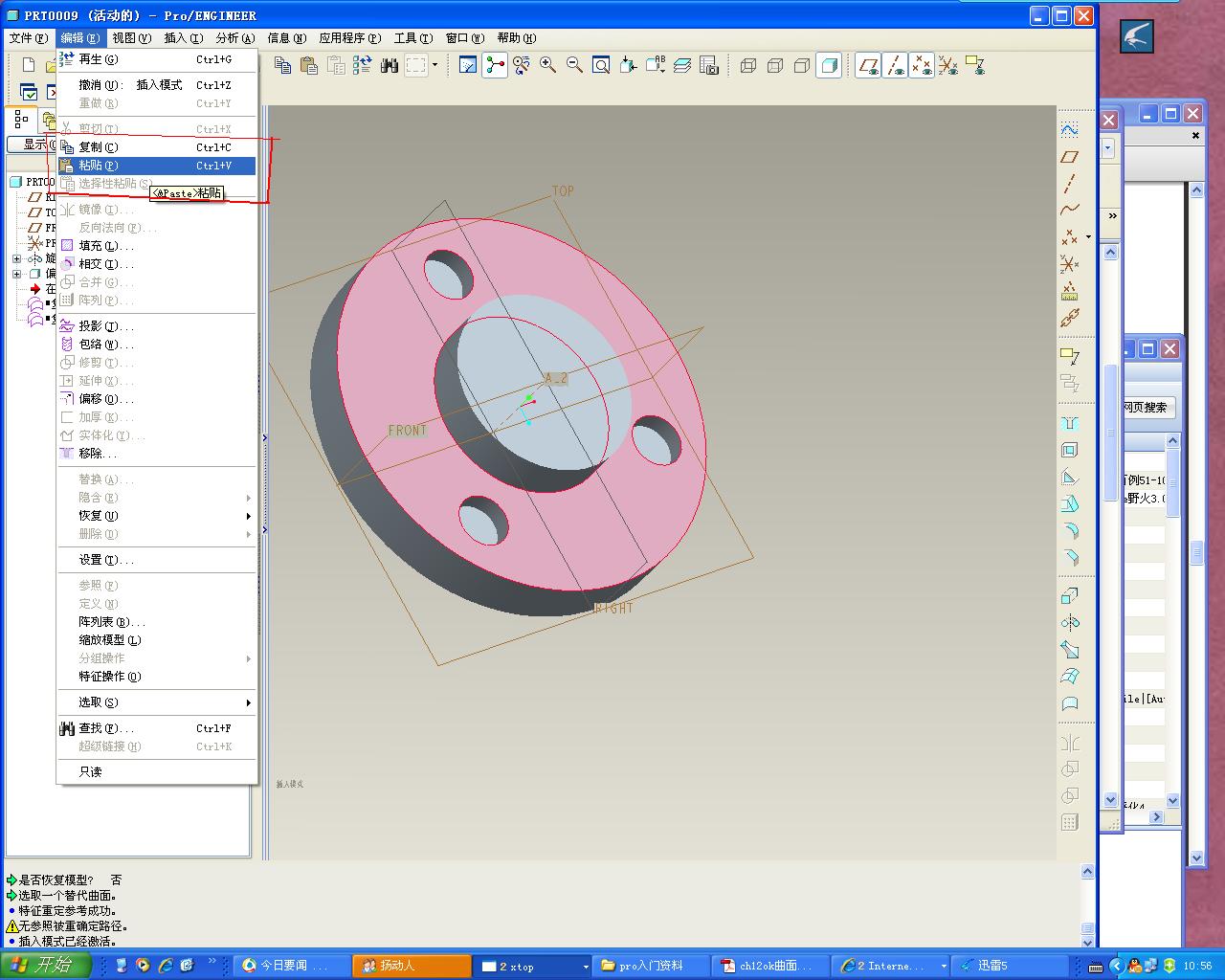Viewport: 1225px width, 980px height.
Task: Select the Boundary Blend tool
Action: click(x=1070, y=677)
